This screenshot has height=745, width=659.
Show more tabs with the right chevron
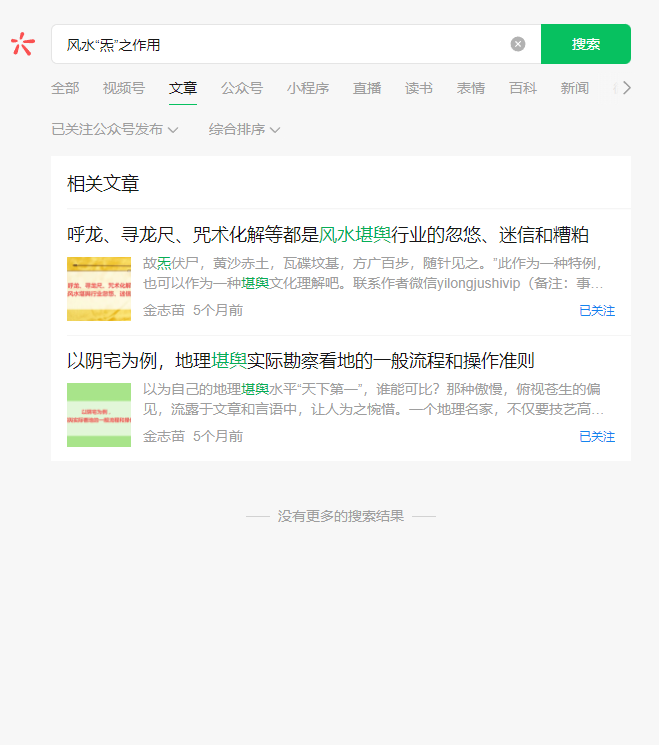pyautogui.click(x=627, y=88)
